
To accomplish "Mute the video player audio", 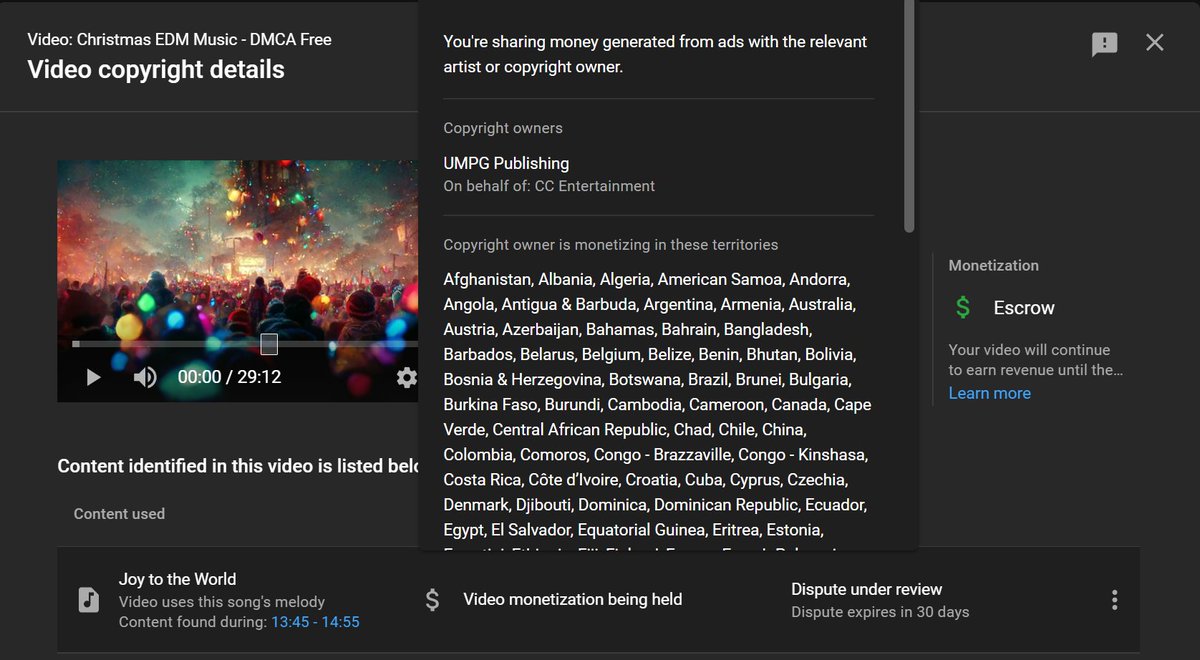I will 145,377.
